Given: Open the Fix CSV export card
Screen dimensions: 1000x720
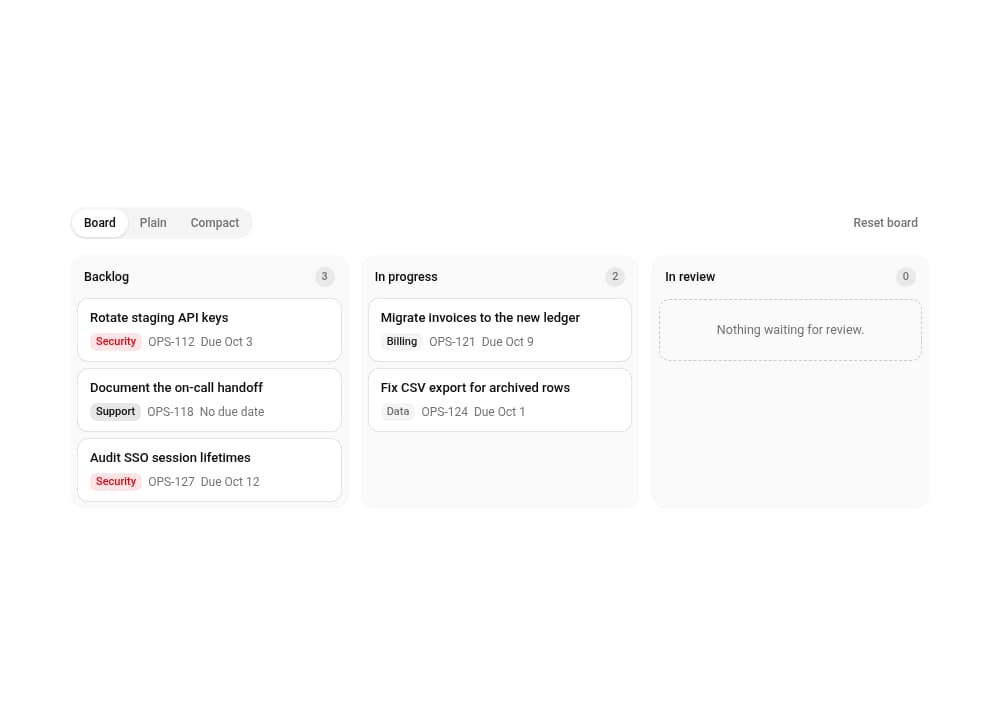Looking at the screenshot, I should [x=500, y=400].
